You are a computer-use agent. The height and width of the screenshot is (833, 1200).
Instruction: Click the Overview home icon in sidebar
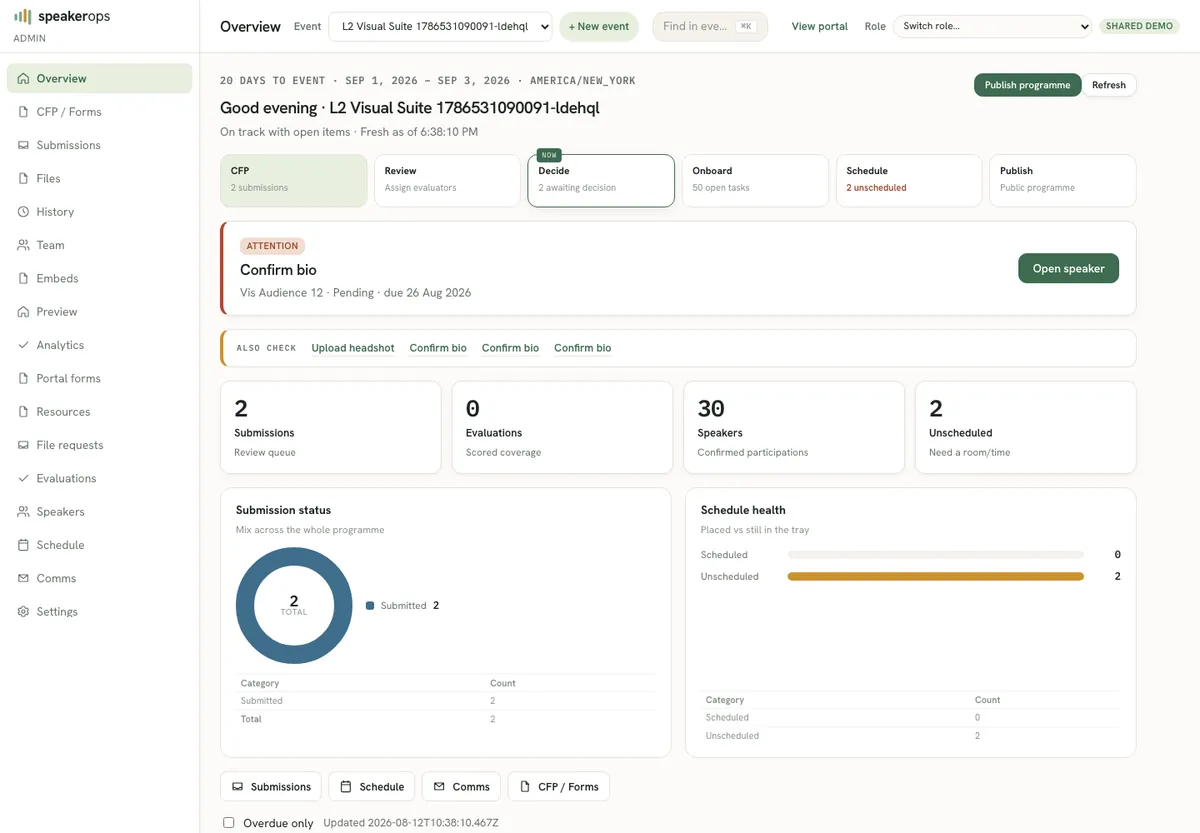[23, 78]
